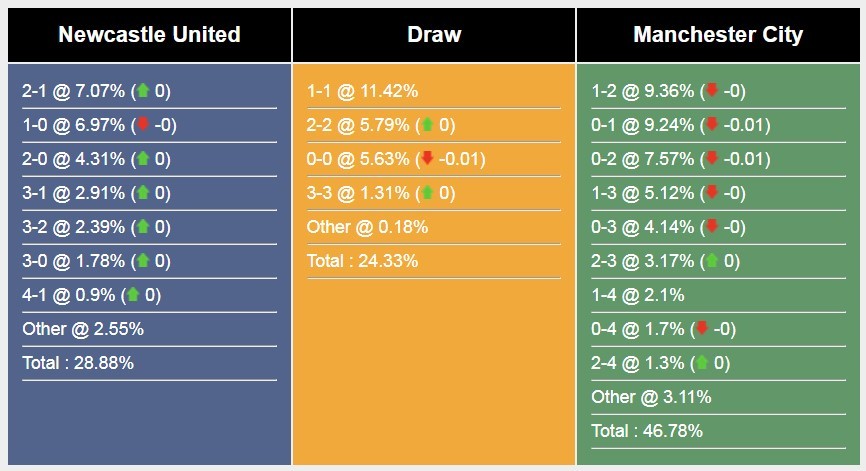
Task: Select the Newcastle United column header
Action: [149, 35]
